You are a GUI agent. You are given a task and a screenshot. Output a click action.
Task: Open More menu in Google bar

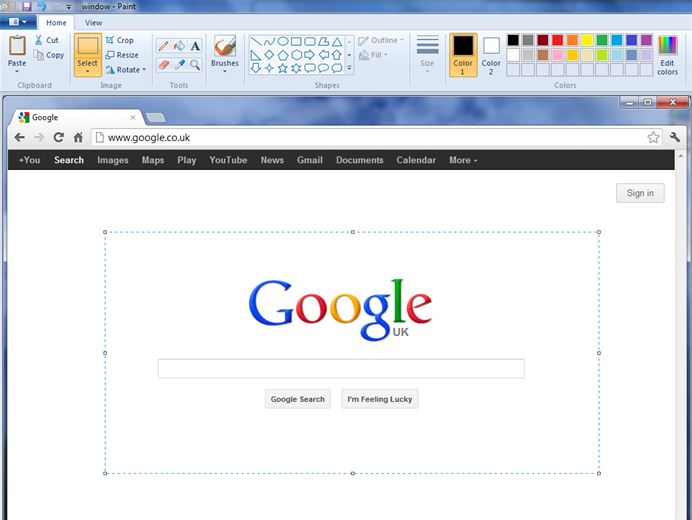pyautogui.click(x=463, y=160)
